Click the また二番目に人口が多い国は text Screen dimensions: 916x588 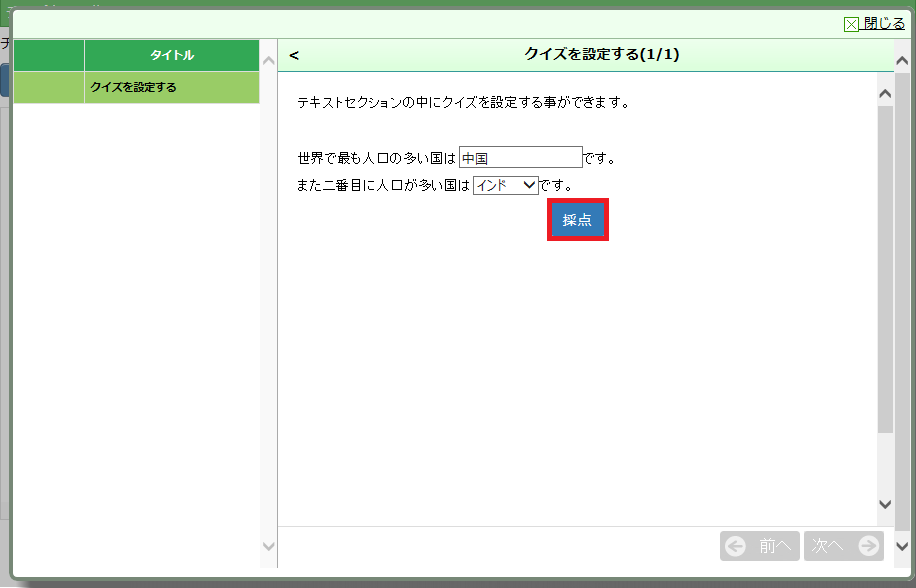click(x=383, y=186)
